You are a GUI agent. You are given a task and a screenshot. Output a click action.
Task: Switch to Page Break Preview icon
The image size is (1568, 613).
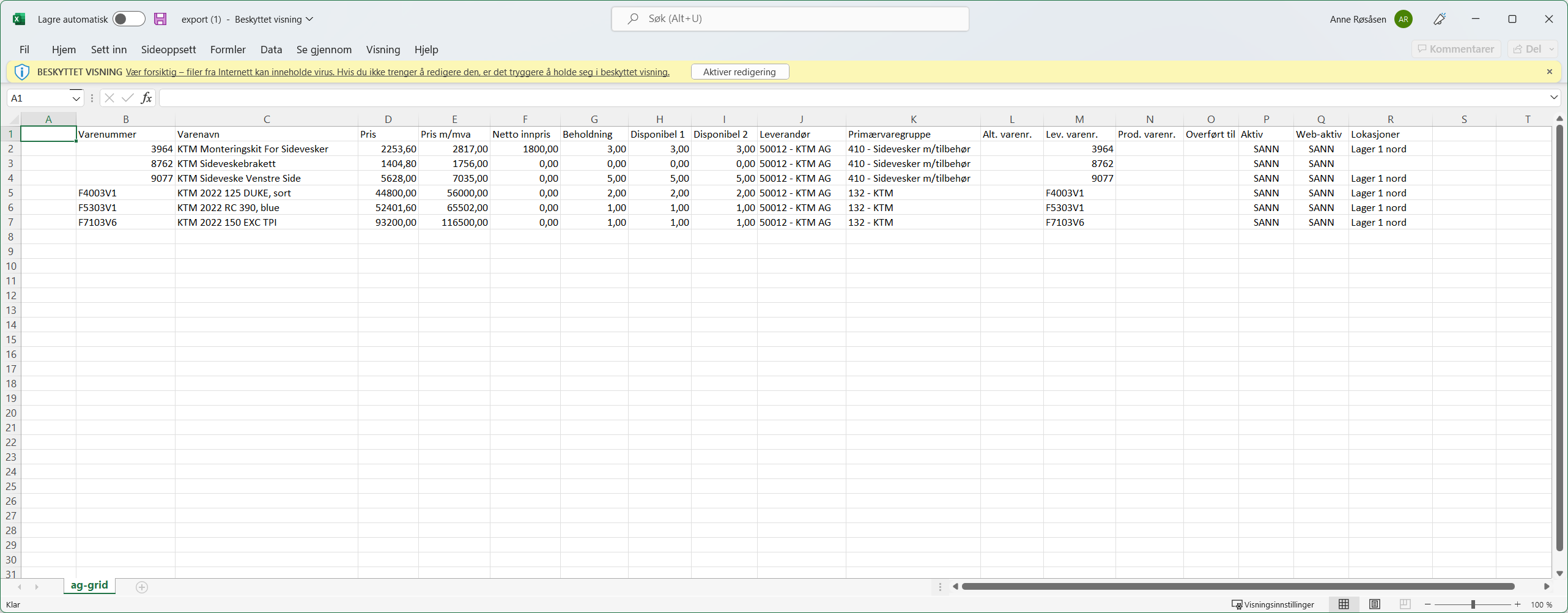tap(1405, 604)
